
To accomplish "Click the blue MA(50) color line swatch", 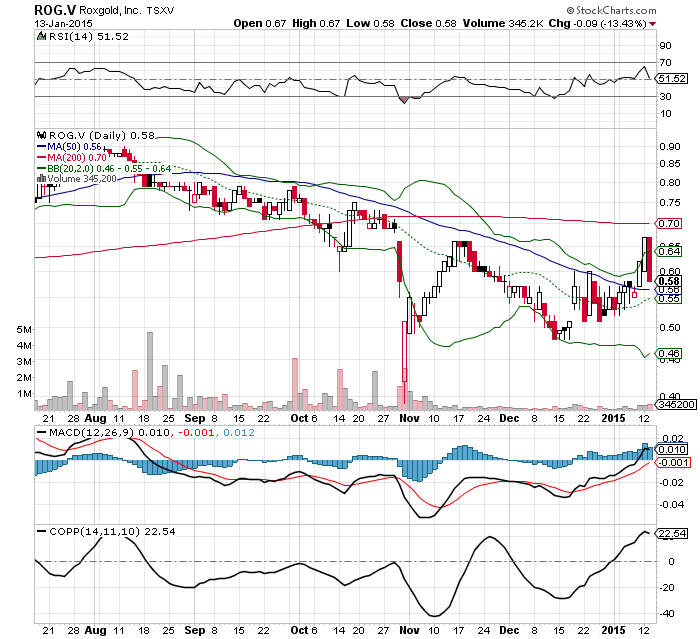I will point(40,146).
